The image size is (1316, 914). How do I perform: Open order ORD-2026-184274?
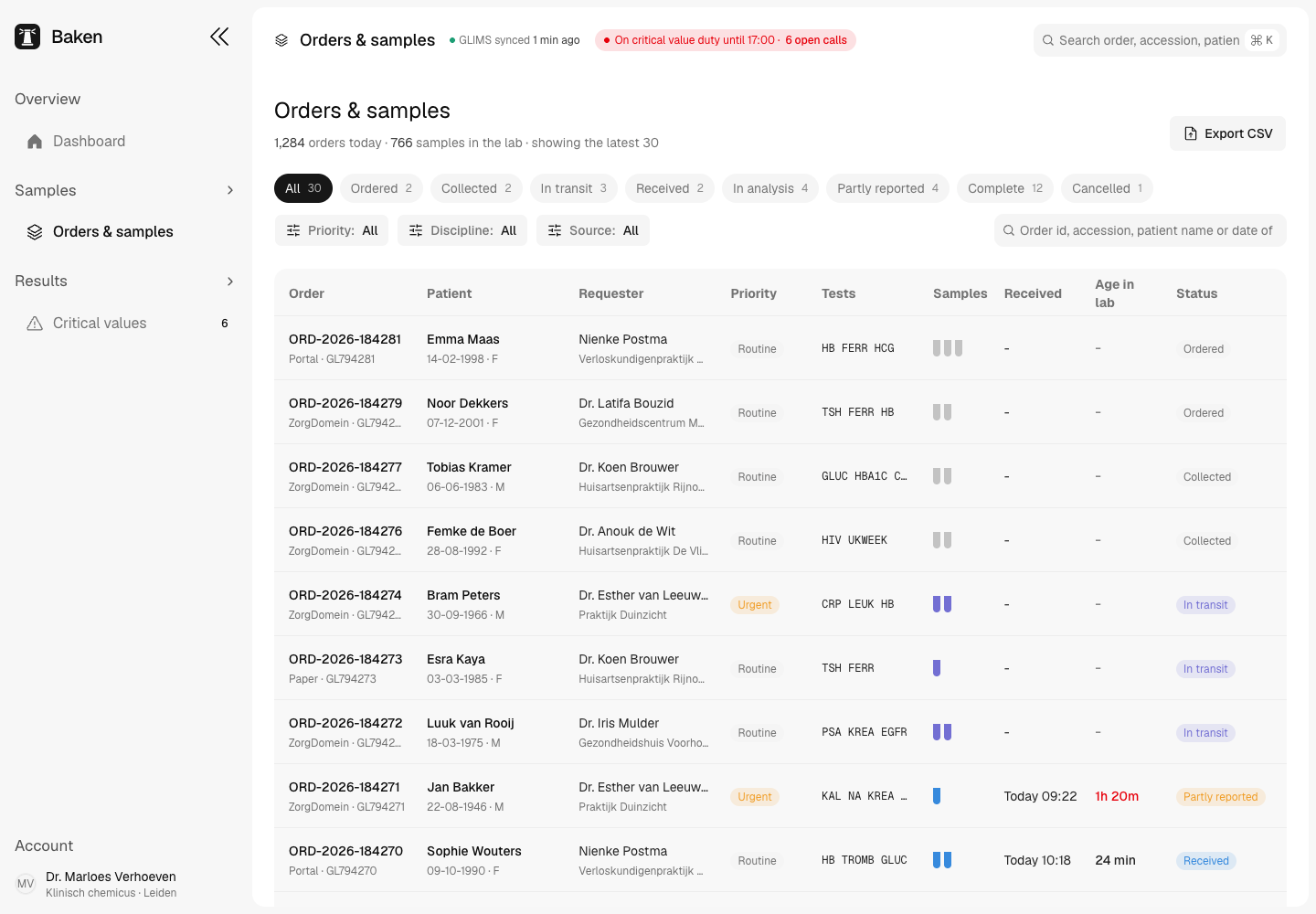[345, 595]
